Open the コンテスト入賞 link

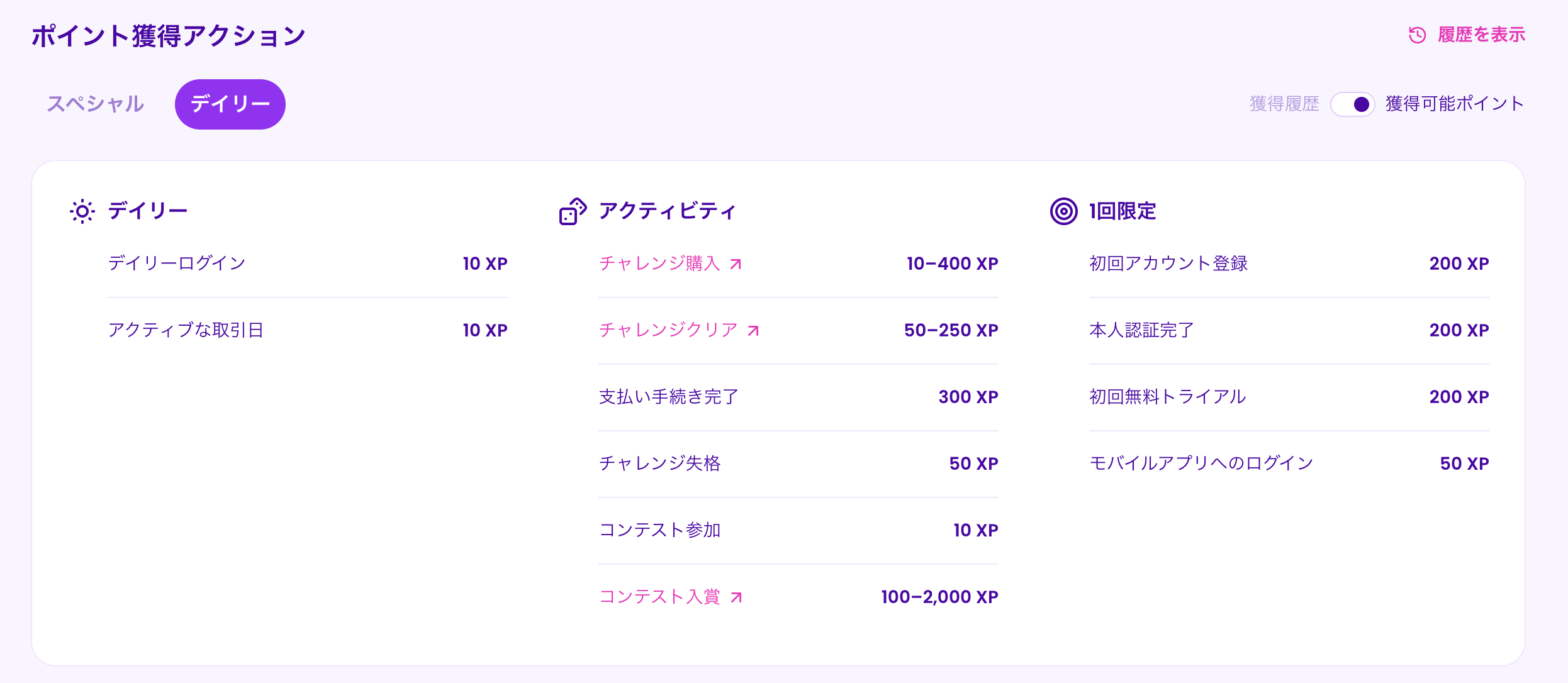click(659, 597)
